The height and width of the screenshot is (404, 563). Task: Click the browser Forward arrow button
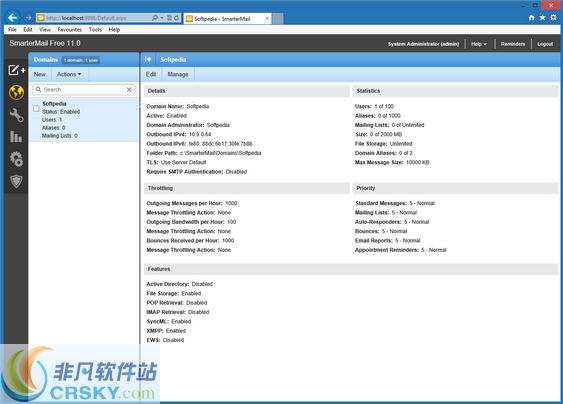click(28, 18)
